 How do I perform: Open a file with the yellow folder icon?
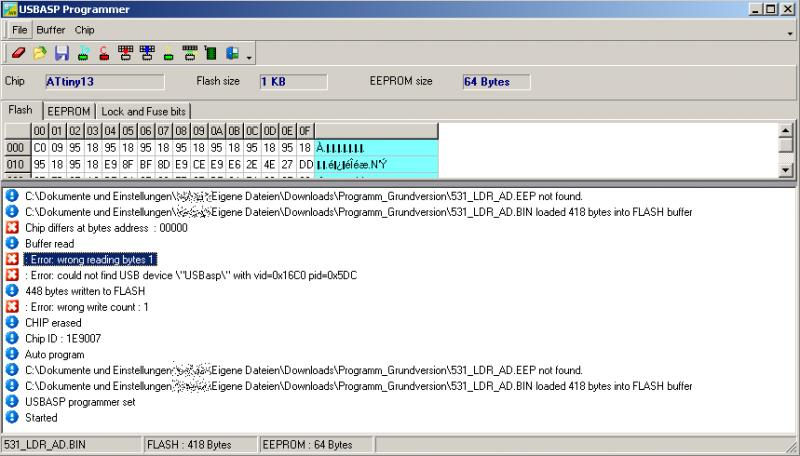coord(40,53)
